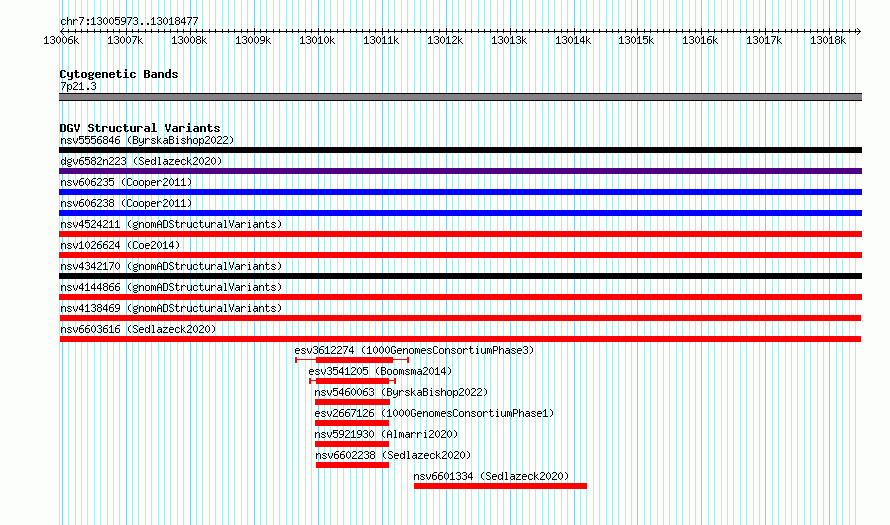The image size is (890, 525).
Task: Select the nsv1026624 (Coe2014) label
Action: tap(120, 245)
